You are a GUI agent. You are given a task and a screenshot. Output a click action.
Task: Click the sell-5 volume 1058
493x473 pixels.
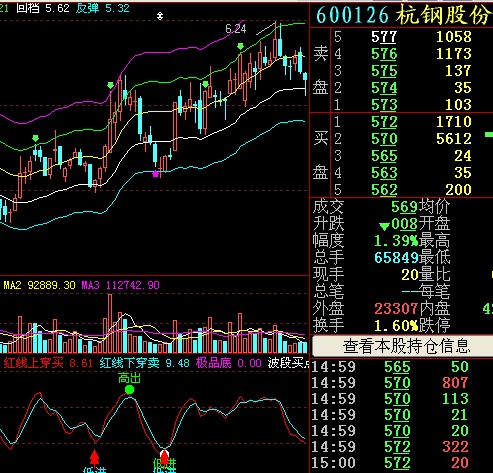pyautogui.click(x=454, y=37)
